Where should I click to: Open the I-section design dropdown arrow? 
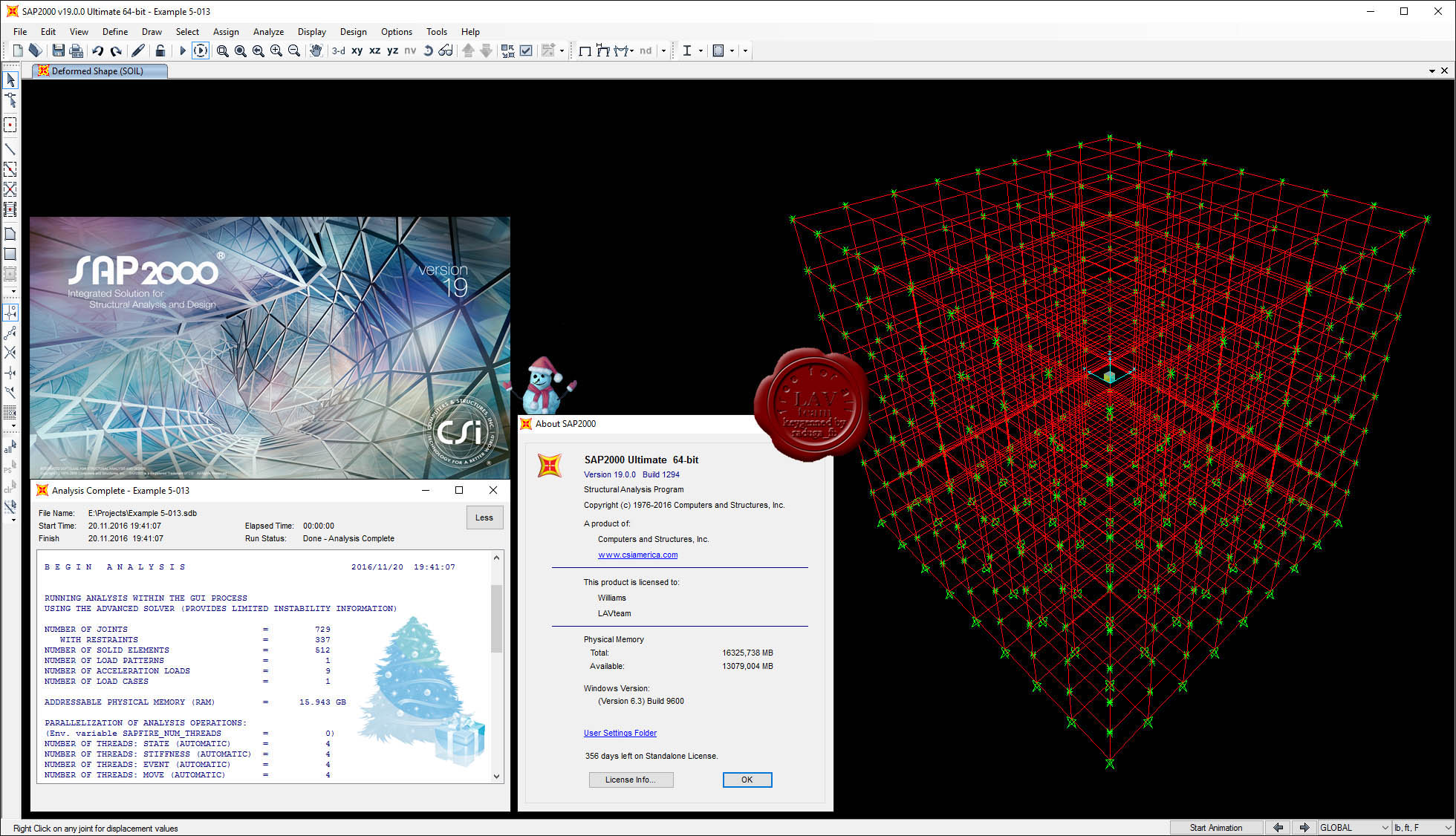point(701,50)
